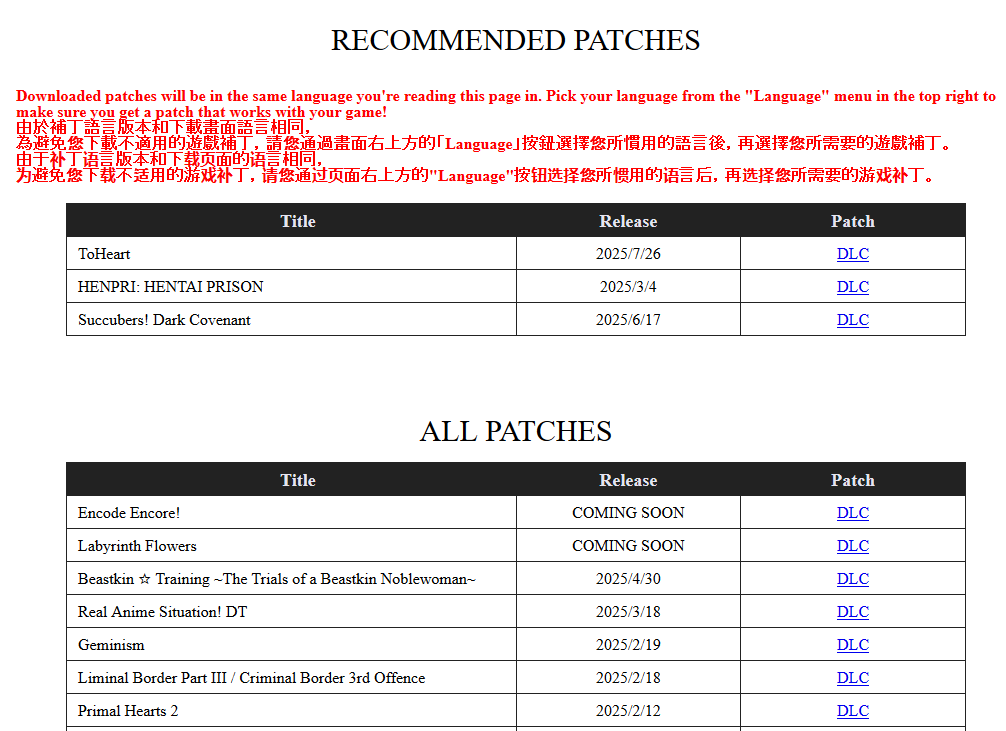
Task: Click Release header in All Patches table
Action: pyautogui.click(x=628, y=481)
